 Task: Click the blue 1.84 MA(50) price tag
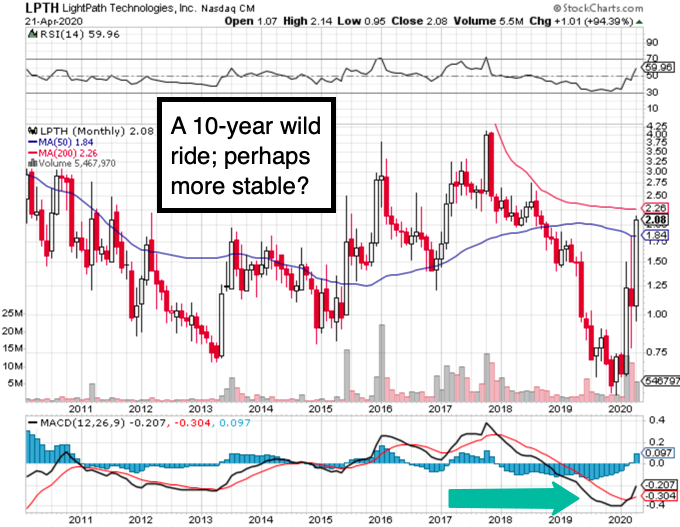point(655,236)
